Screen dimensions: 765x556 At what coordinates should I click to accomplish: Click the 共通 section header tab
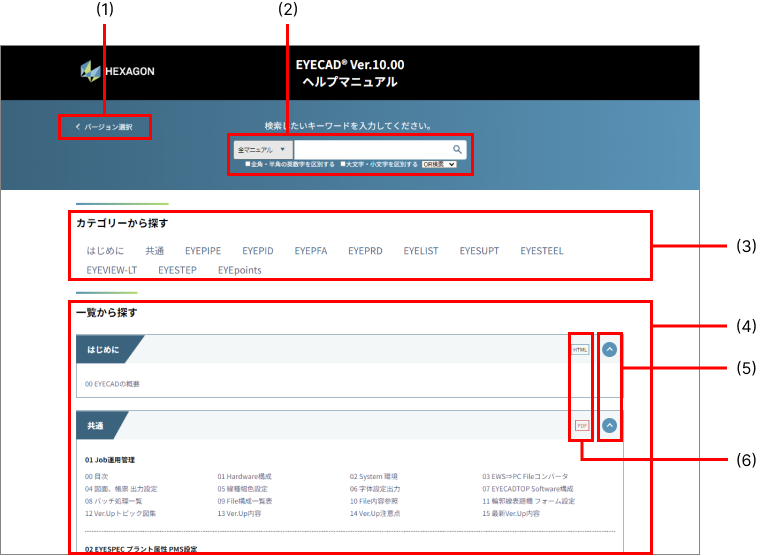pyautogui.click(x=95, y=426)
